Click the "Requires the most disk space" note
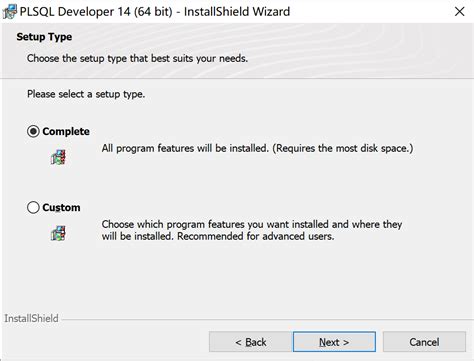 coord(343,148)
